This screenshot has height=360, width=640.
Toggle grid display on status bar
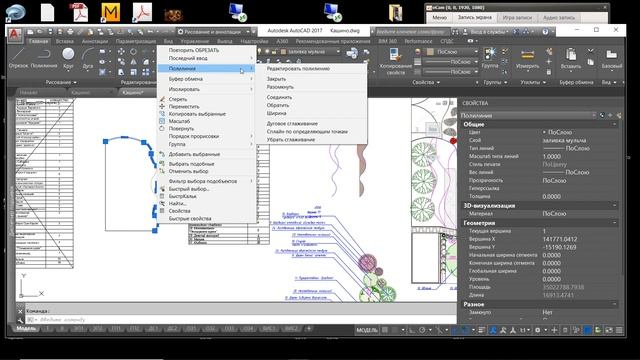point(385,330)
